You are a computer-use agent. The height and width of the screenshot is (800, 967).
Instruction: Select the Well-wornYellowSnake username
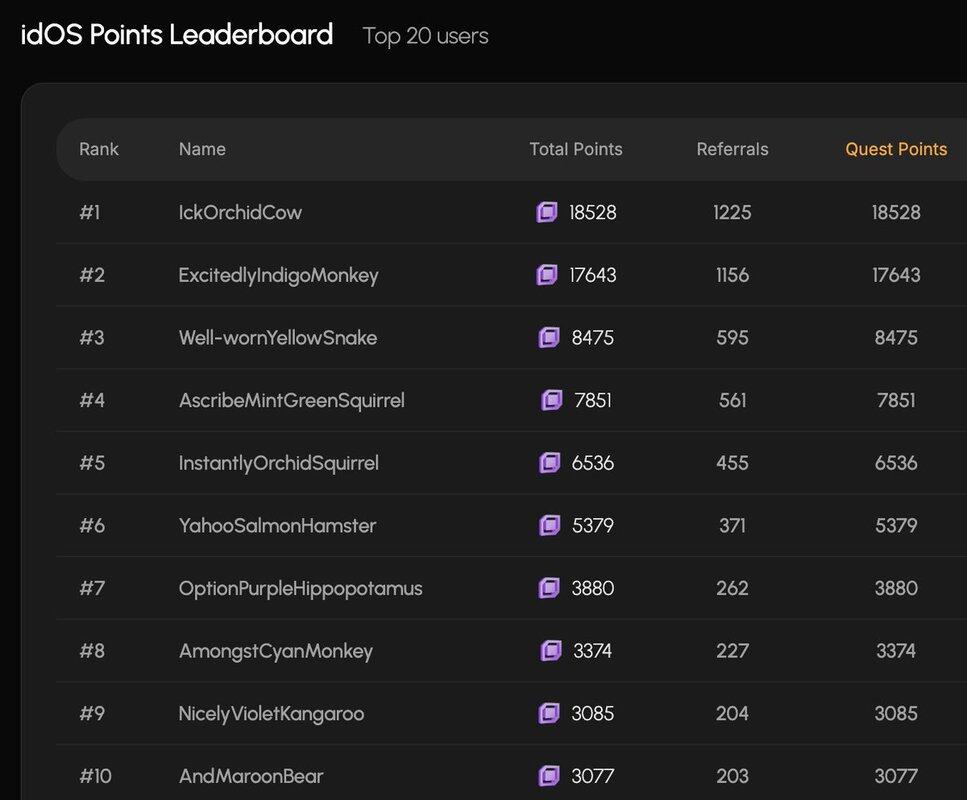coord(277,338)
